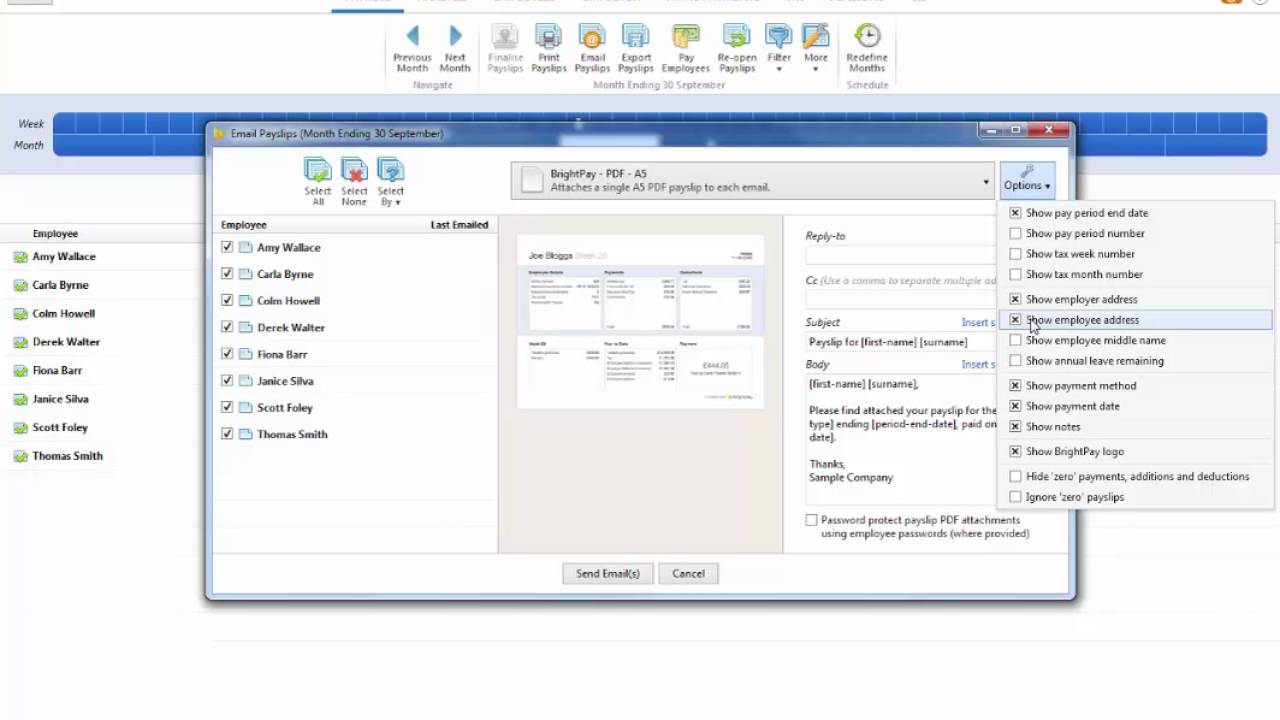Image resolution: width=1280 pixels, height=720 pixels.
Task: Click Derek Walter's envelope icon in the dialog
Action: pos(245,327)
